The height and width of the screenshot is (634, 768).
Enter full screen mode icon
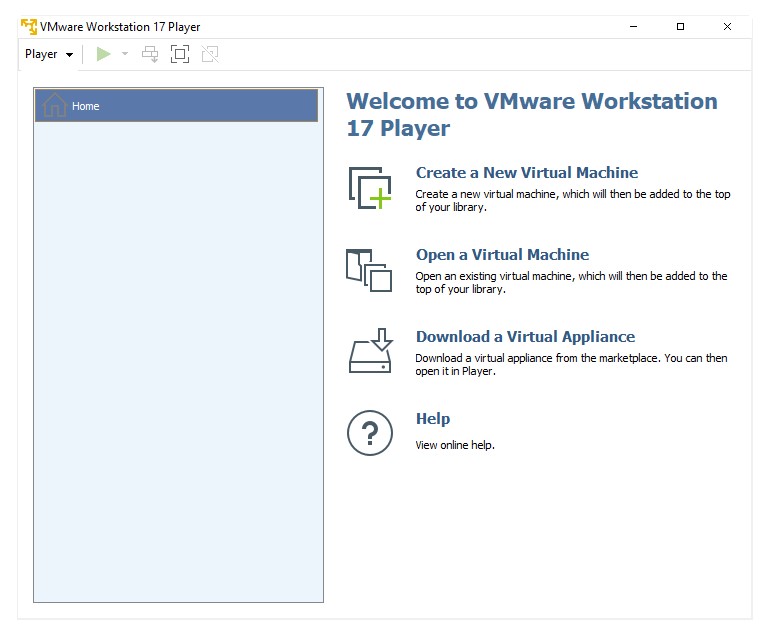180,54
